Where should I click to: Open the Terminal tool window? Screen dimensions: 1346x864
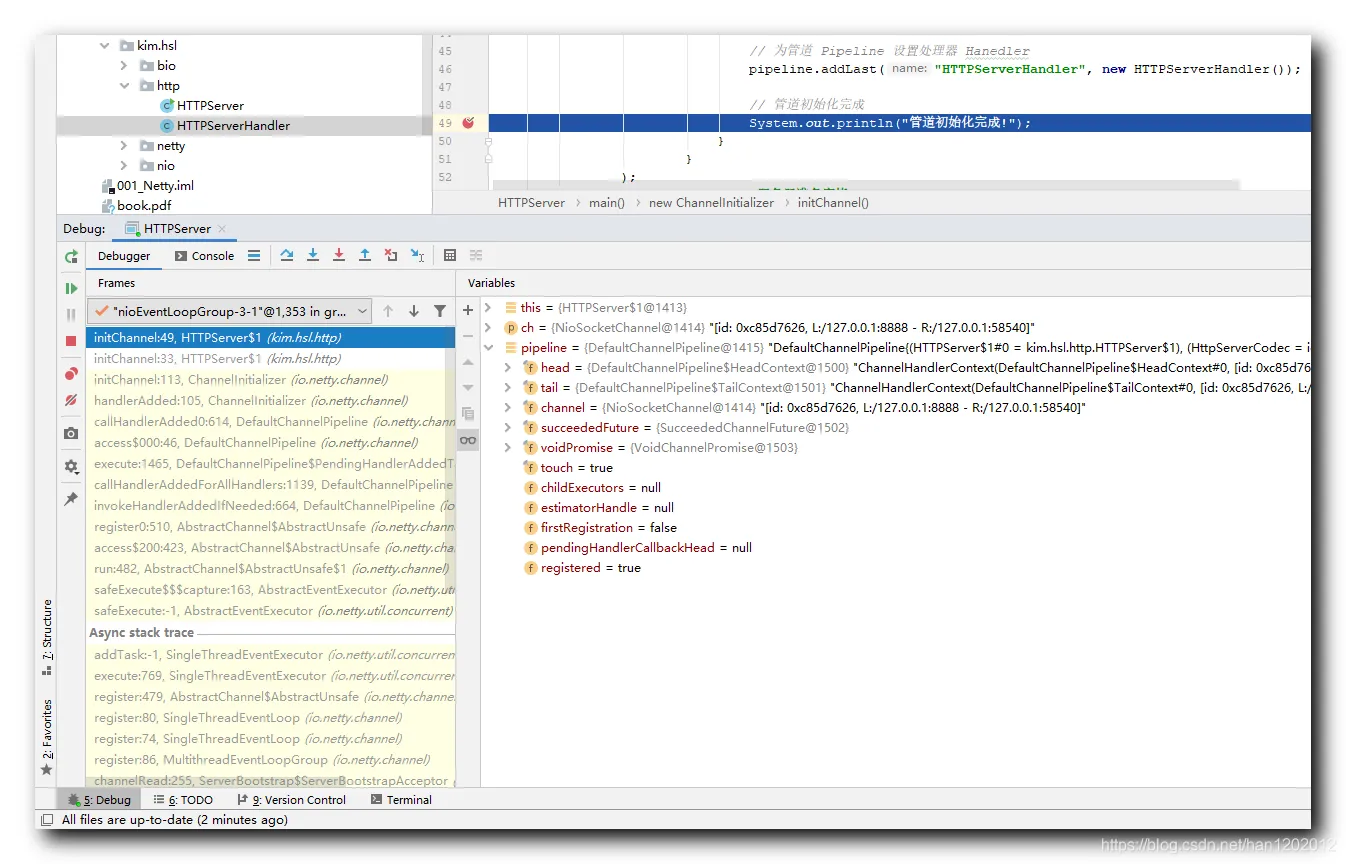pyautogui.click(x=401, y=800)
